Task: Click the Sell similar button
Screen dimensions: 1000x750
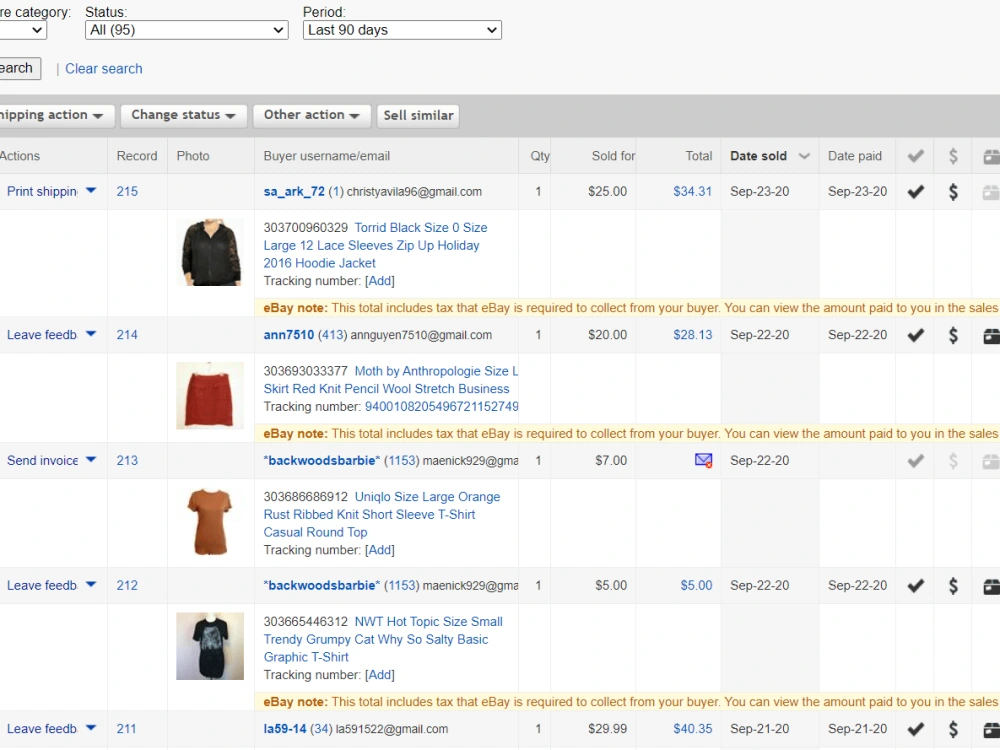Action: 418,115
